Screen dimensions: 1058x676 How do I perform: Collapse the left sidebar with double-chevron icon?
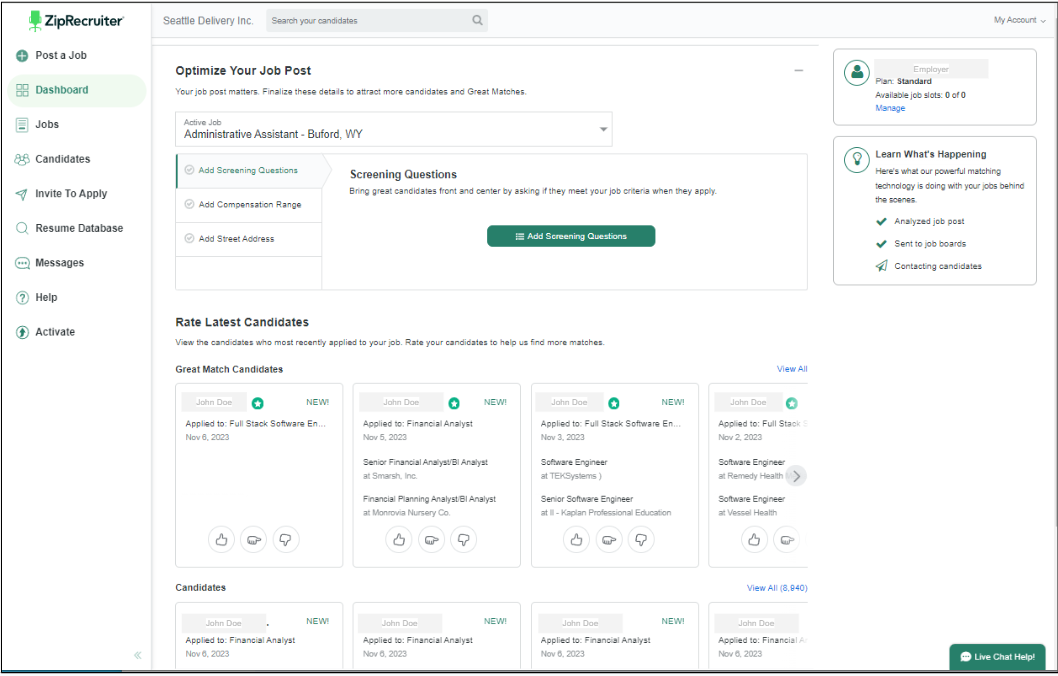(x=137, y=655)
